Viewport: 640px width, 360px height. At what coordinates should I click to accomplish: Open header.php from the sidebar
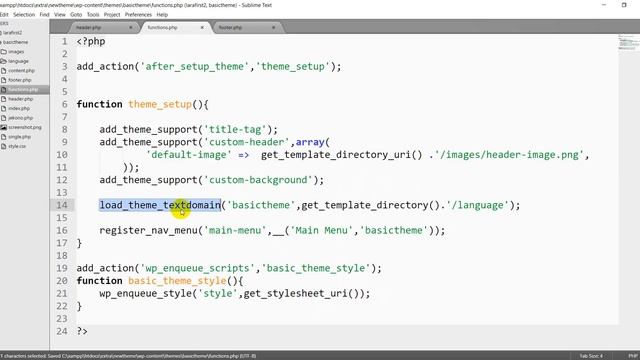pyautogui.click(x=20, y=99)
